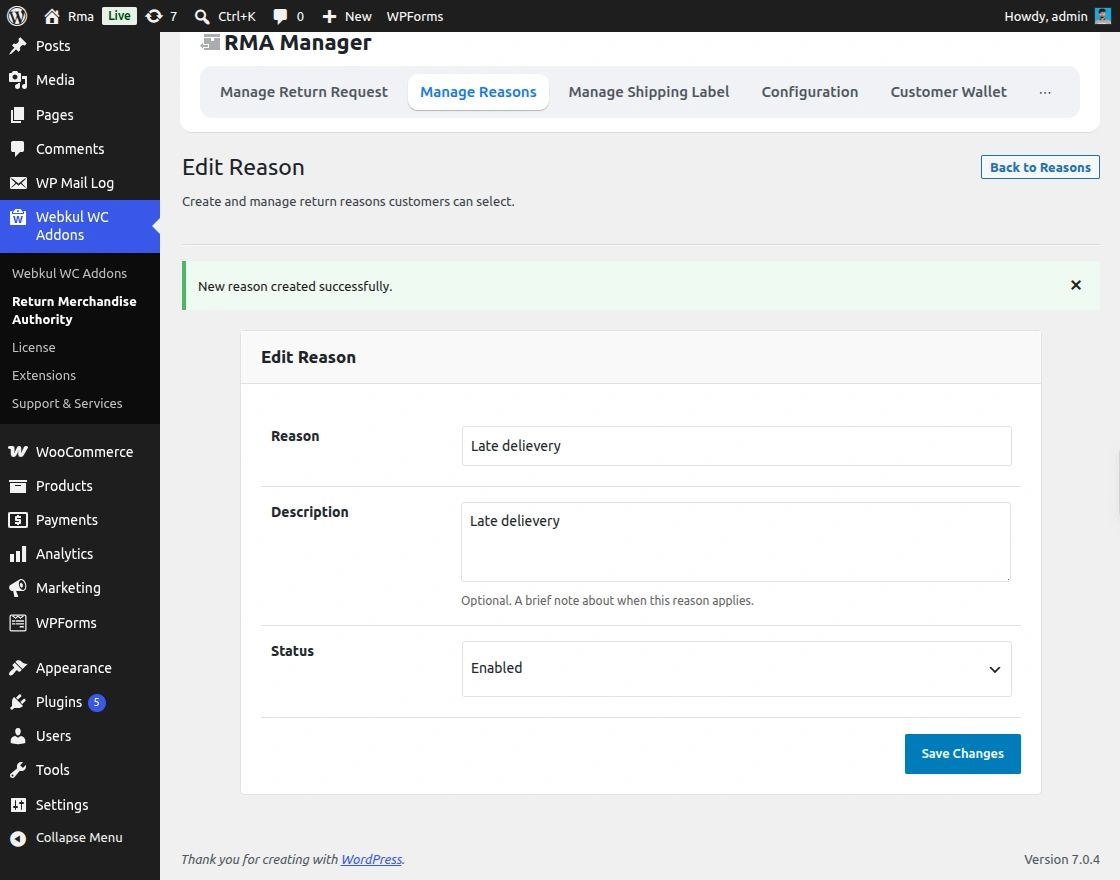Click the Rma site name
Image resolution: width=1120 pixels, height=880 pixels.
pos(81,16)
